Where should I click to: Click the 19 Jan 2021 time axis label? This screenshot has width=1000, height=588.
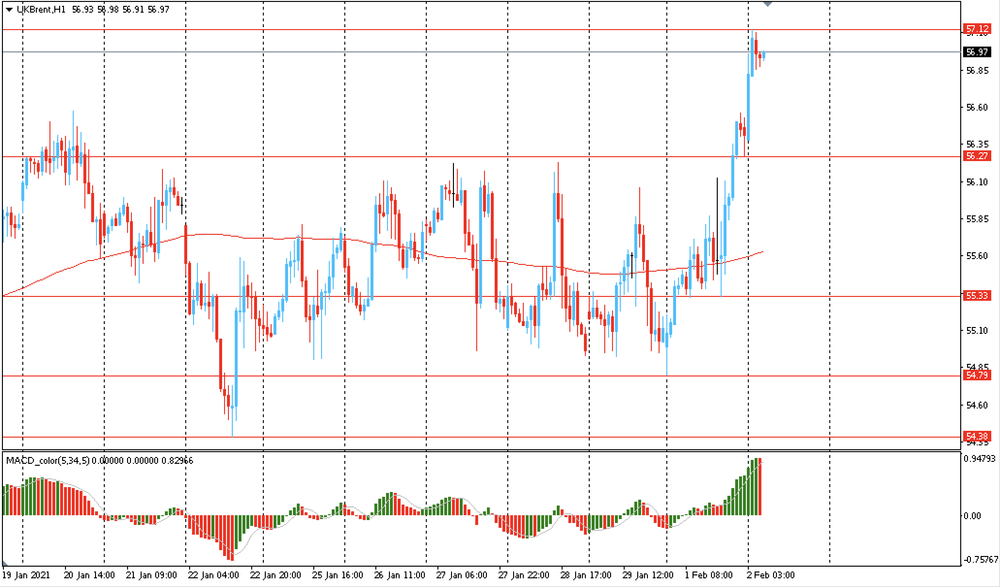point(28,576)
